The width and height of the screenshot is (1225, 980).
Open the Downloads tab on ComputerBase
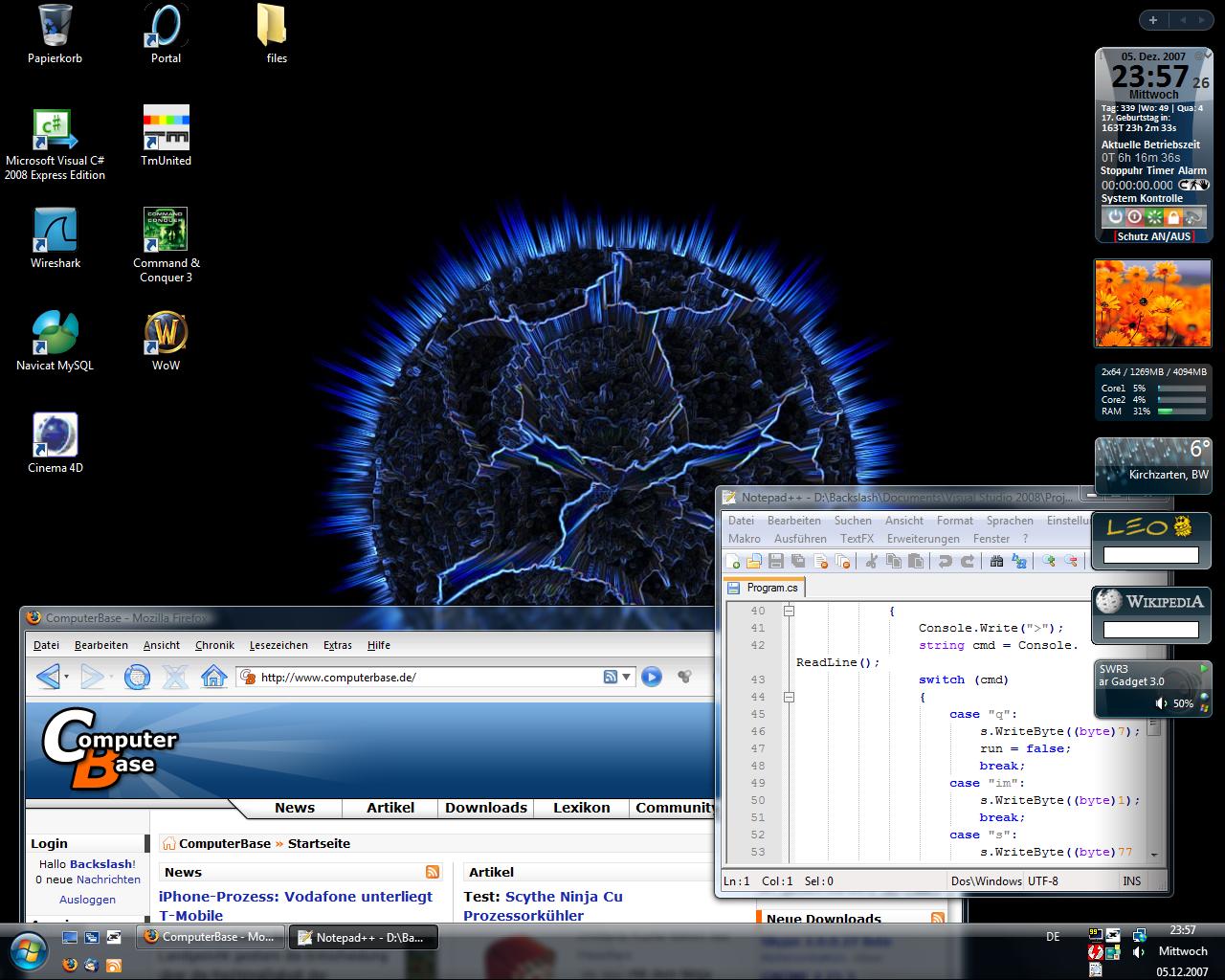(x=486, y=808)
